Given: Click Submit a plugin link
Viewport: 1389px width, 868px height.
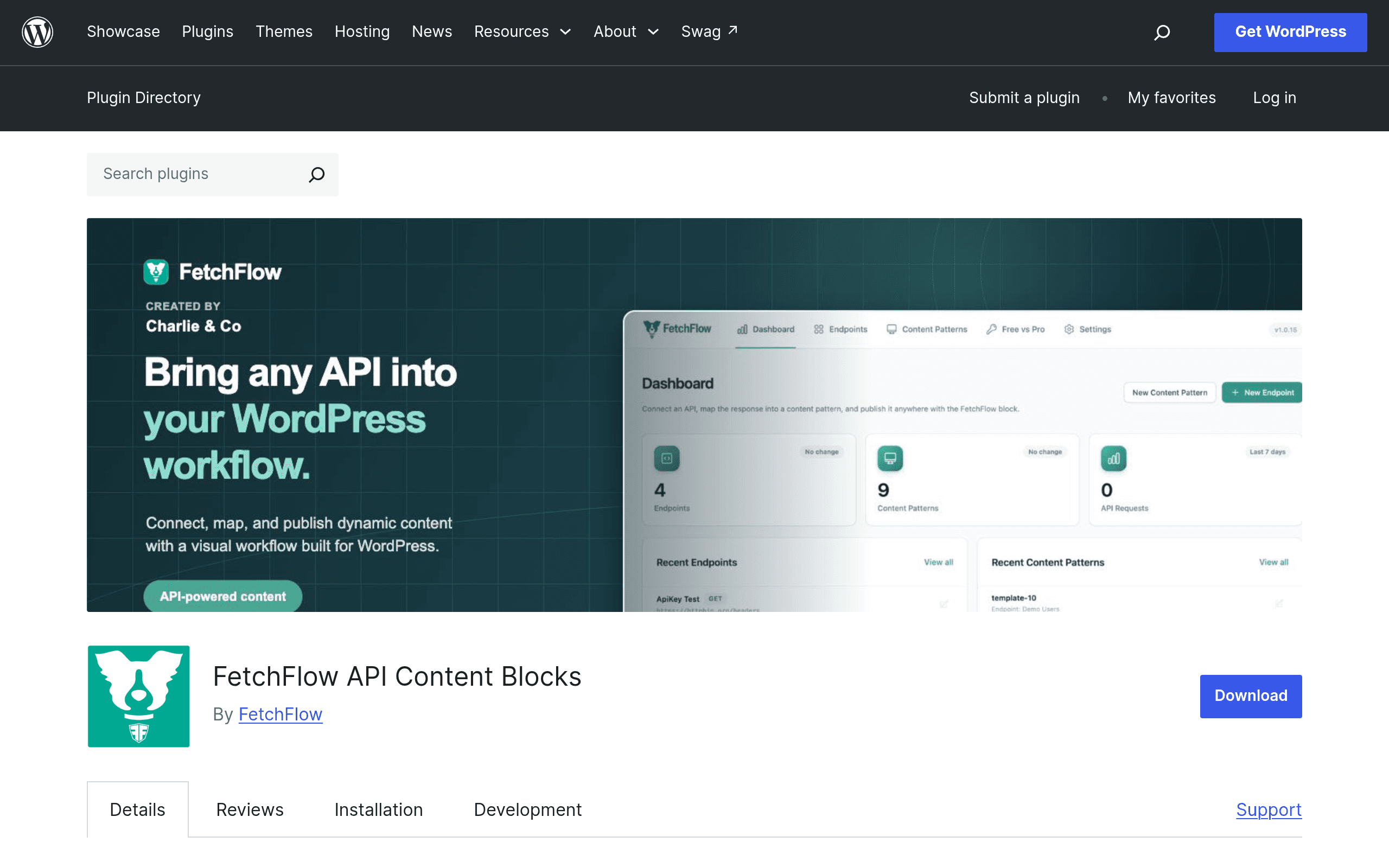Looking at the screenshot, I should point(1024,98).
